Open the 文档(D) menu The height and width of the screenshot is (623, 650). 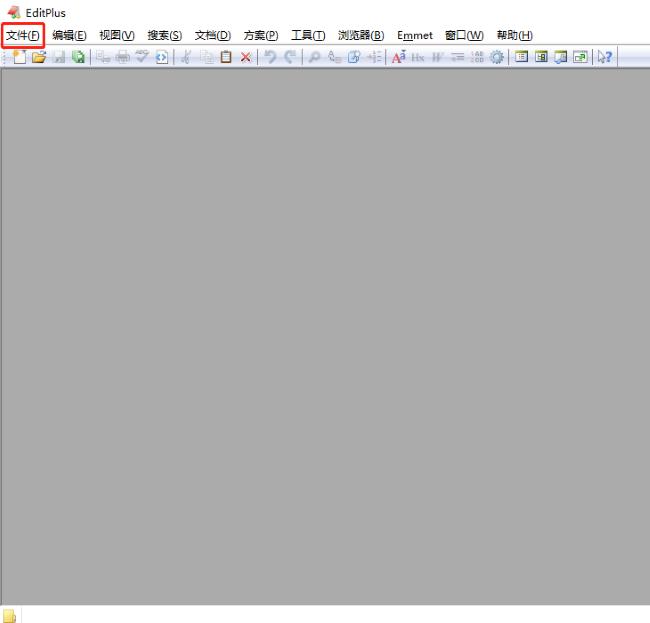tap(212, 35)
